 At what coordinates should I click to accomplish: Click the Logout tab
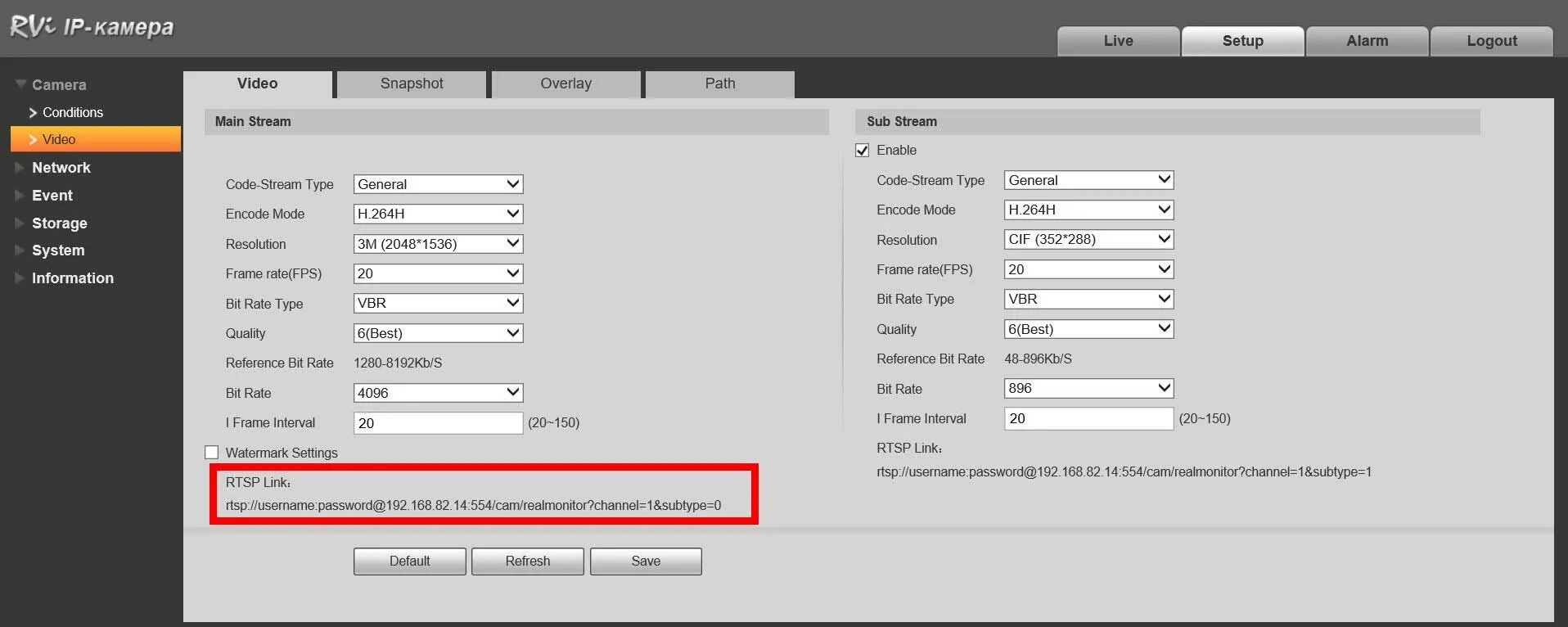pyautogui.click(x=1491, y=41)
